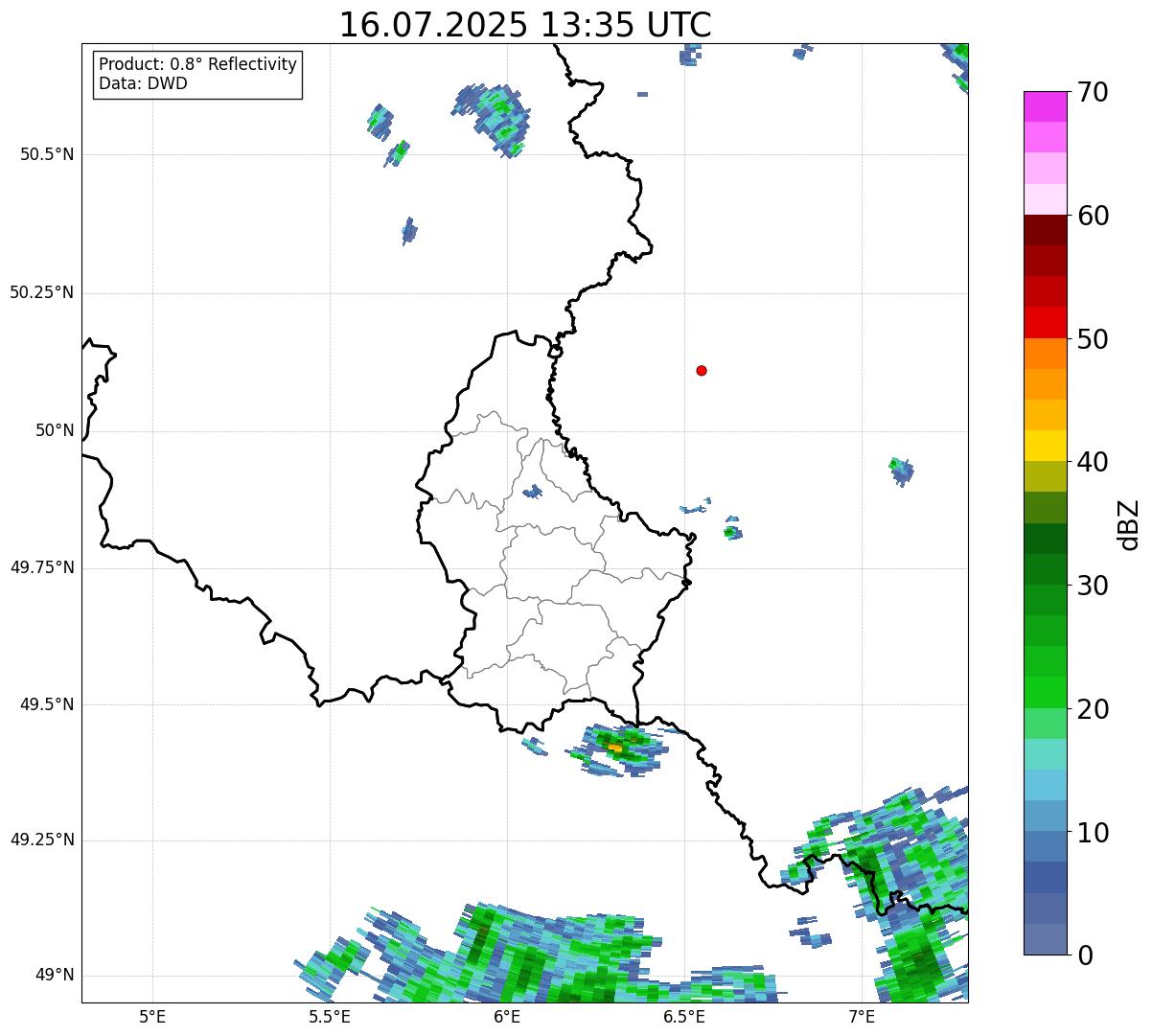
Task: Click the orange colorbar segment below 50
Action: pos(1045,354)
